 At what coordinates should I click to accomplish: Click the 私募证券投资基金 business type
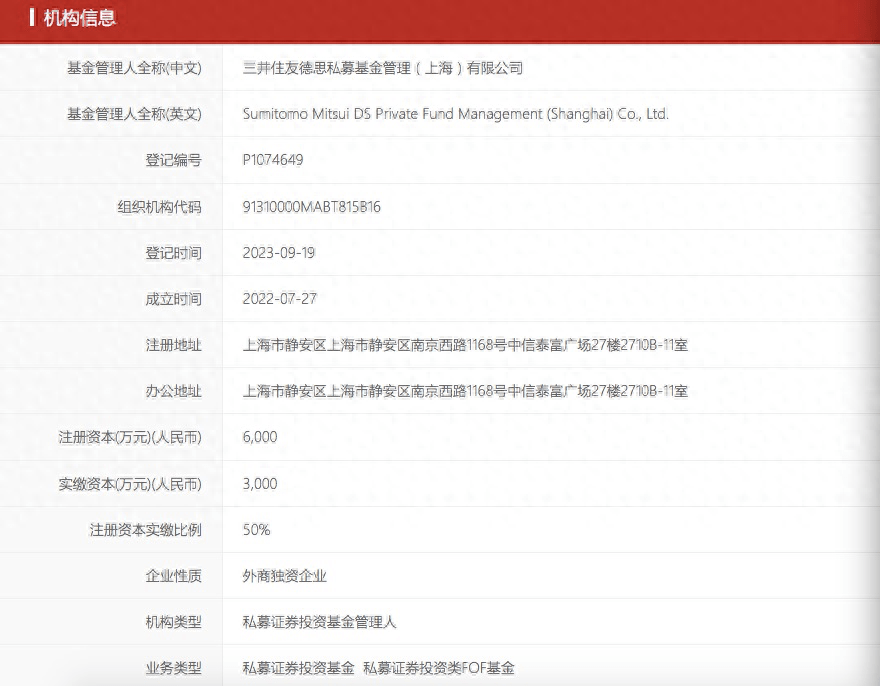[x=299, y=668]
